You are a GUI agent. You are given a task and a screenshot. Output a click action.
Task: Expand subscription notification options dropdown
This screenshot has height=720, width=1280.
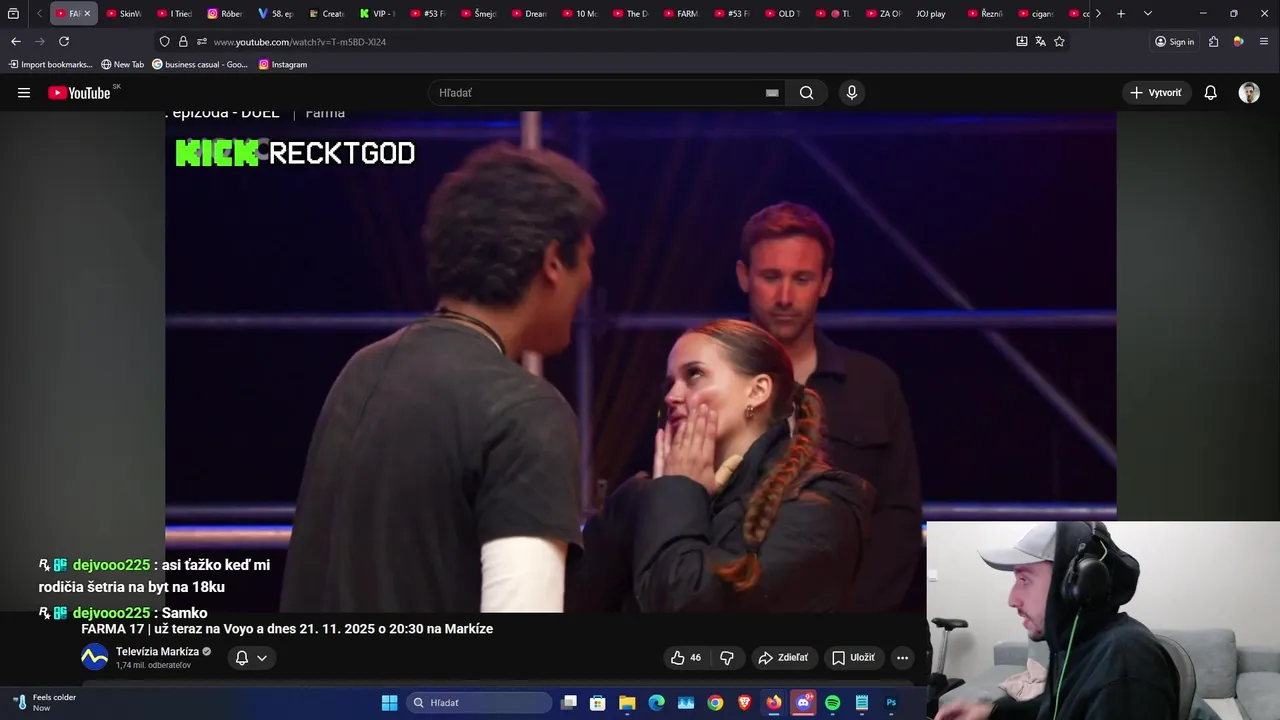pyautogui.click(x=262, y=658)
